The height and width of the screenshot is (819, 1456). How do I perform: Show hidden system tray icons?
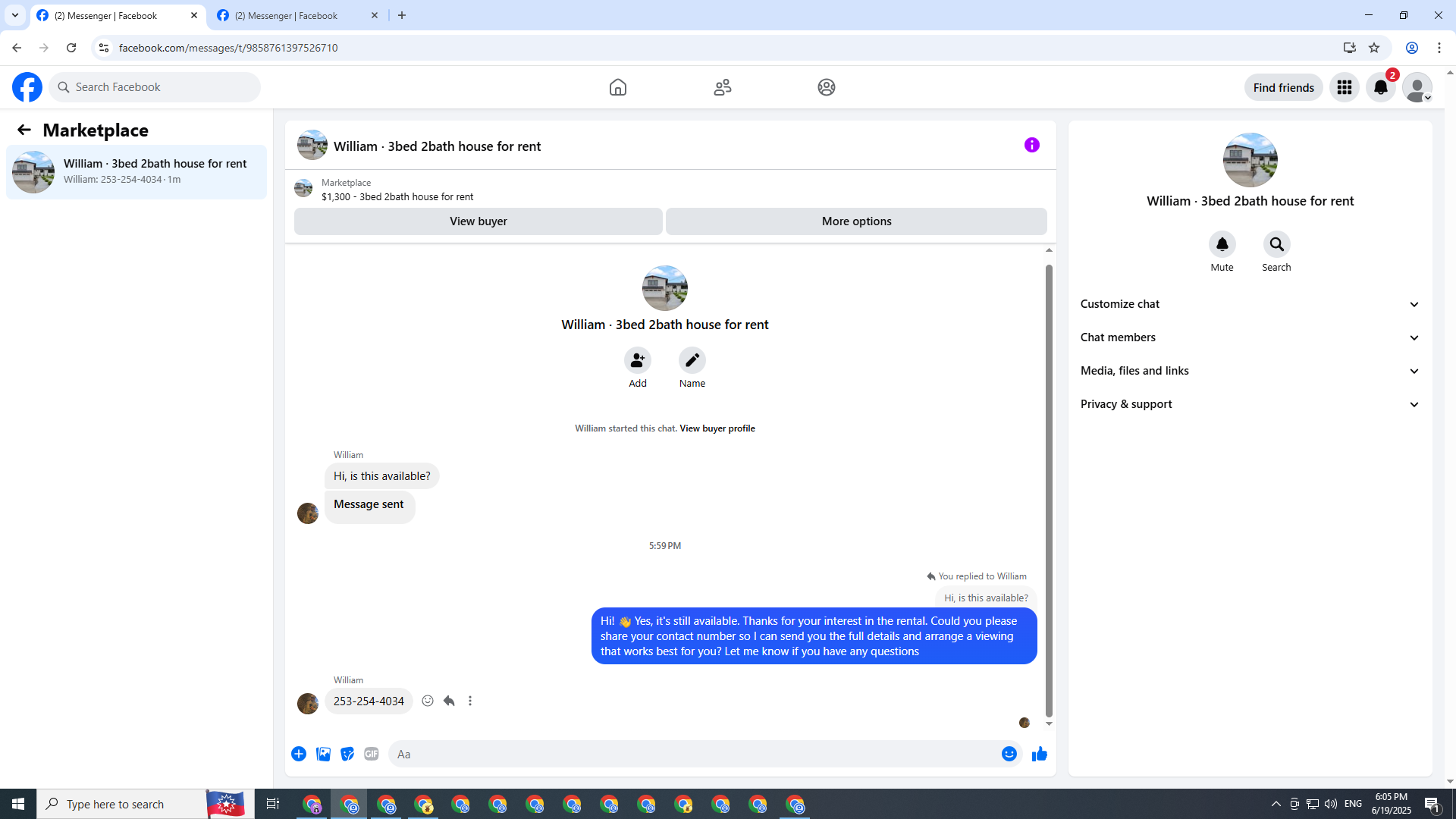coord(1276,804)
